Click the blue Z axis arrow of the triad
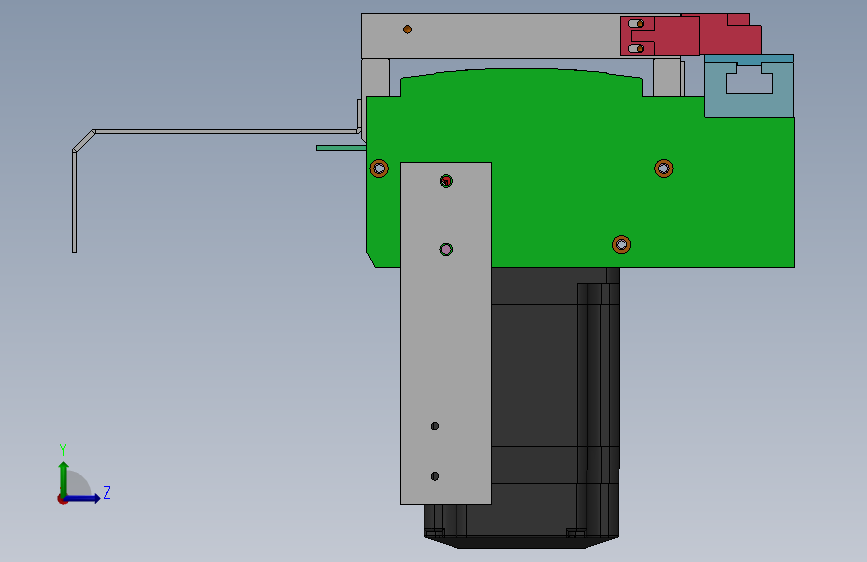This screenshot has width=867, height=562. (83, 498)
